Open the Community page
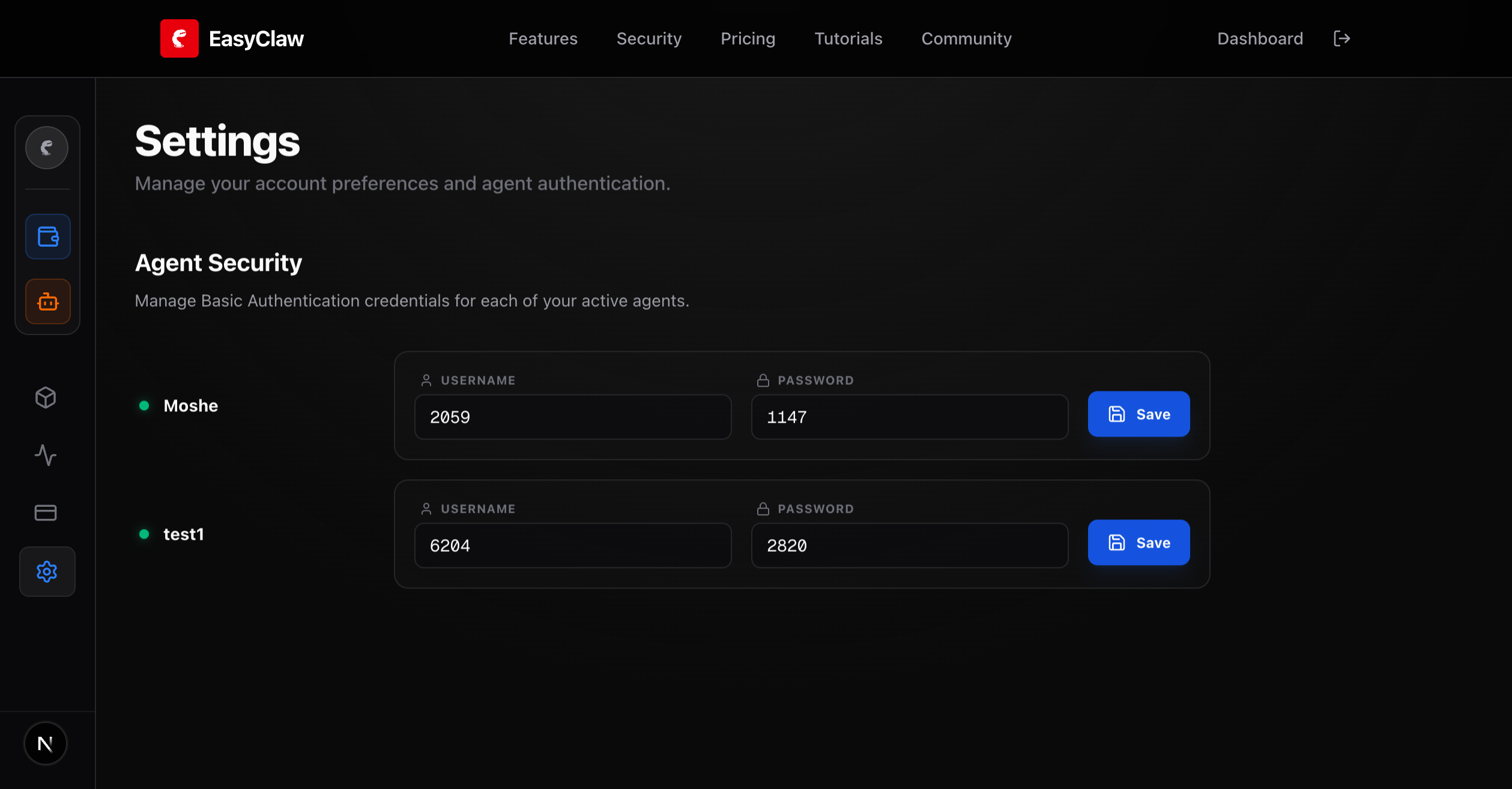Image resolution: width=1512 pixels, height=789 pixels. tap(966, 38)
